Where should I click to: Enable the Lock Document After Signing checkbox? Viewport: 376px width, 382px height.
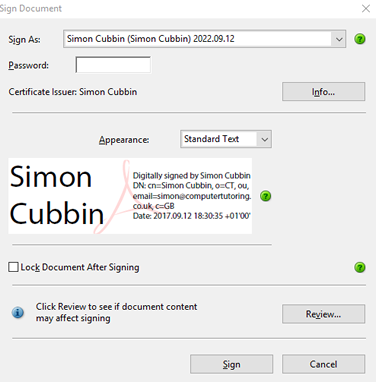coord(13,267)
